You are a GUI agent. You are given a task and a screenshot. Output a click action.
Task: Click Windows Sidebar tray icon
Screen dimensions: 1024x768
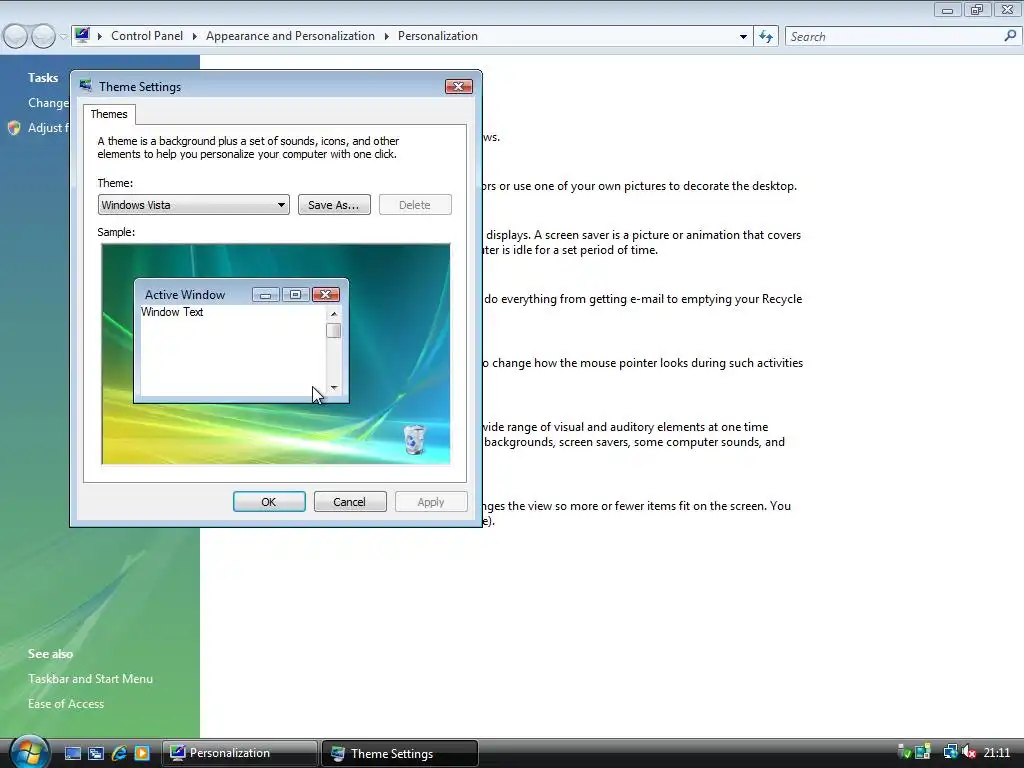click(923, 752)
